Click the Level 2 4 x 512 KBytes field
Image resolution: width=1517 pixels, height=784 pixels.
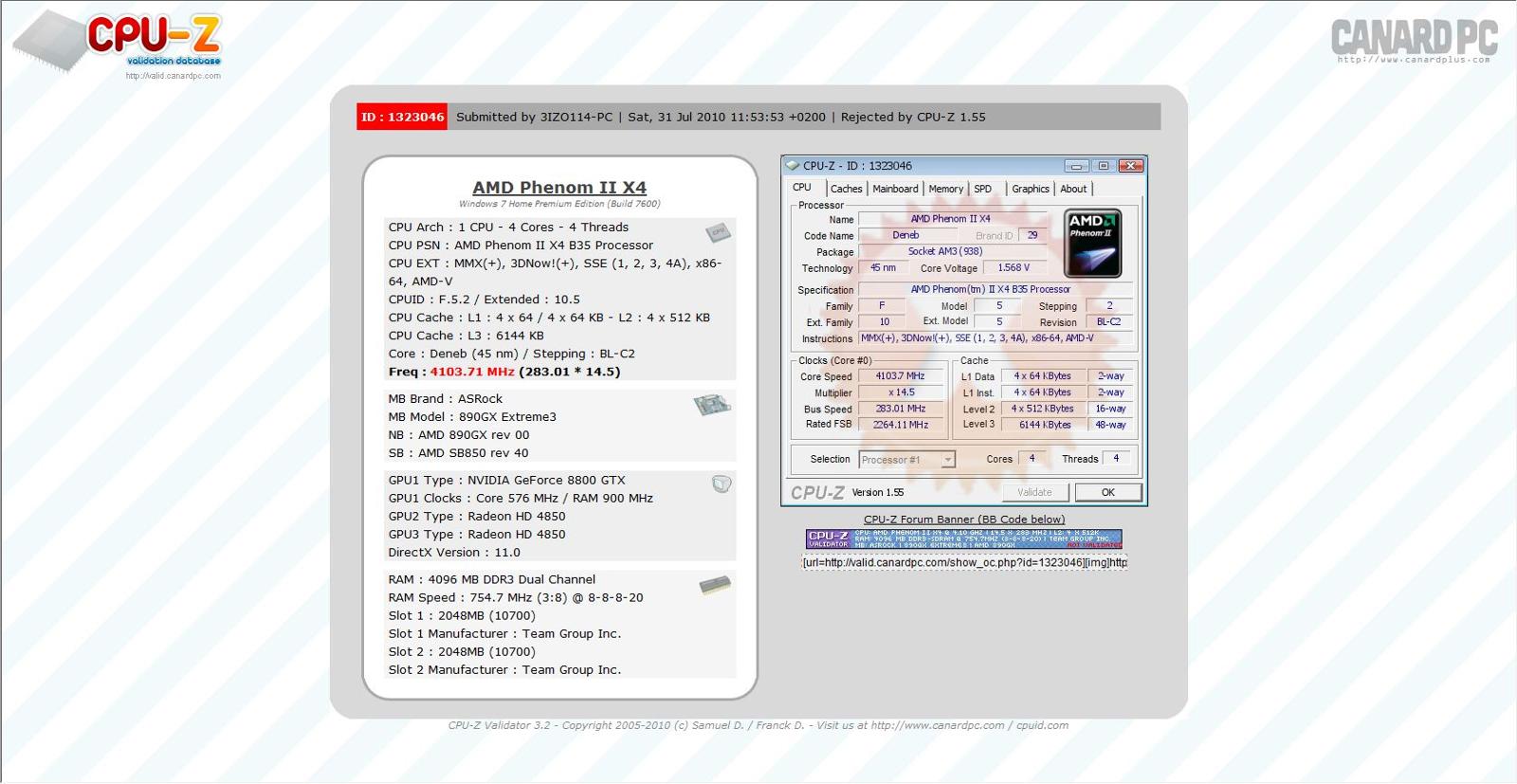point(1042,409)
